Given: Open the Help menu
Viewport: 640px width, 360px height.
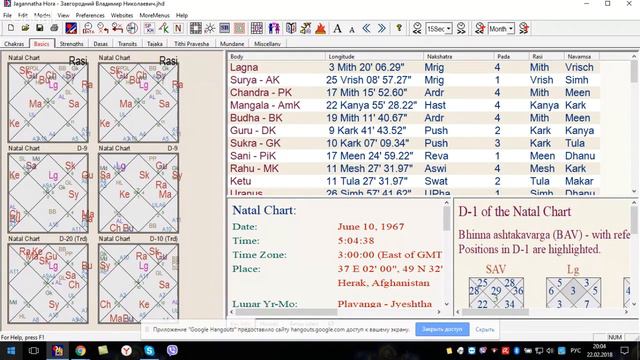Looking at the screenshot, I should coord(182,15).
